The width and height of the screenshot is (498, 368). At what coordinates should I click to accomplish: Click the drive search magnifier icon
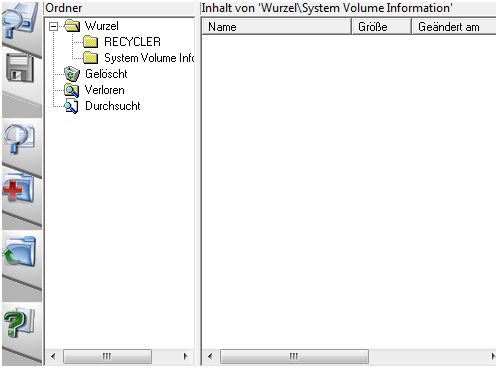20,21
